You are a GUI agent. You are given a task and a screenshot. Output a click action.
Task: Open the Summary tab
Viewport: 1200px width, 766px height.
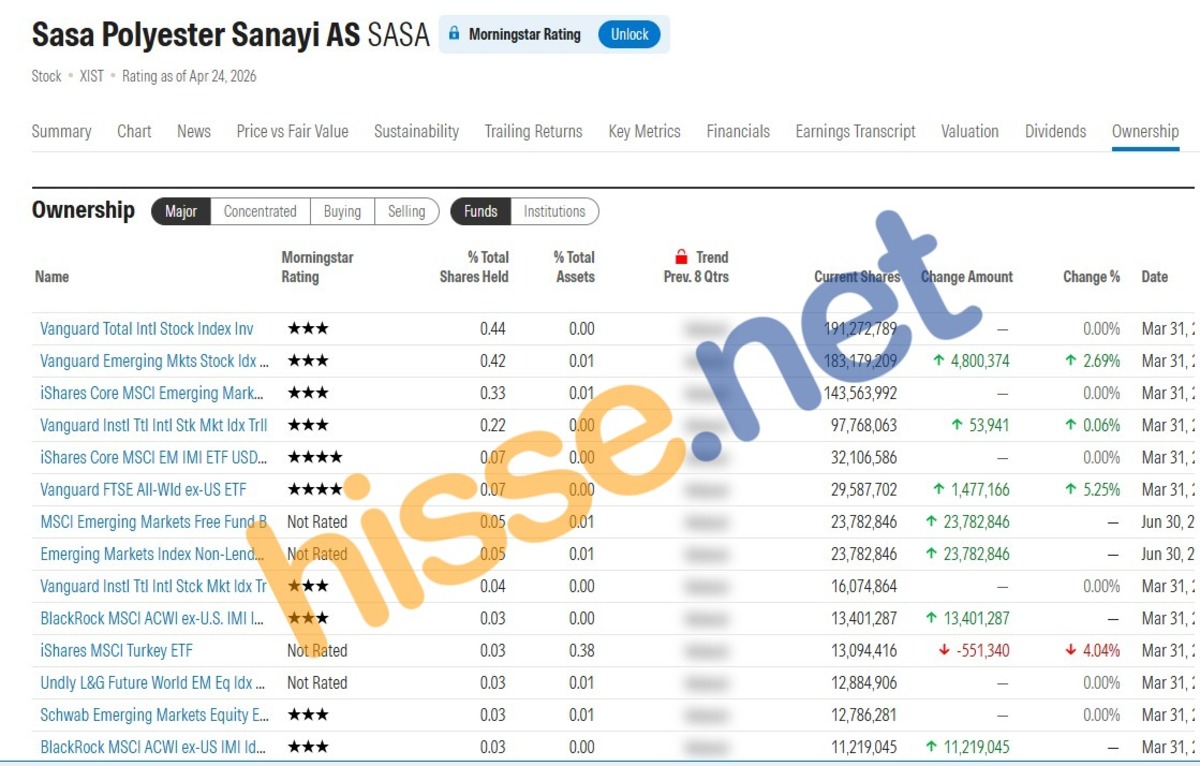(61, 131)
